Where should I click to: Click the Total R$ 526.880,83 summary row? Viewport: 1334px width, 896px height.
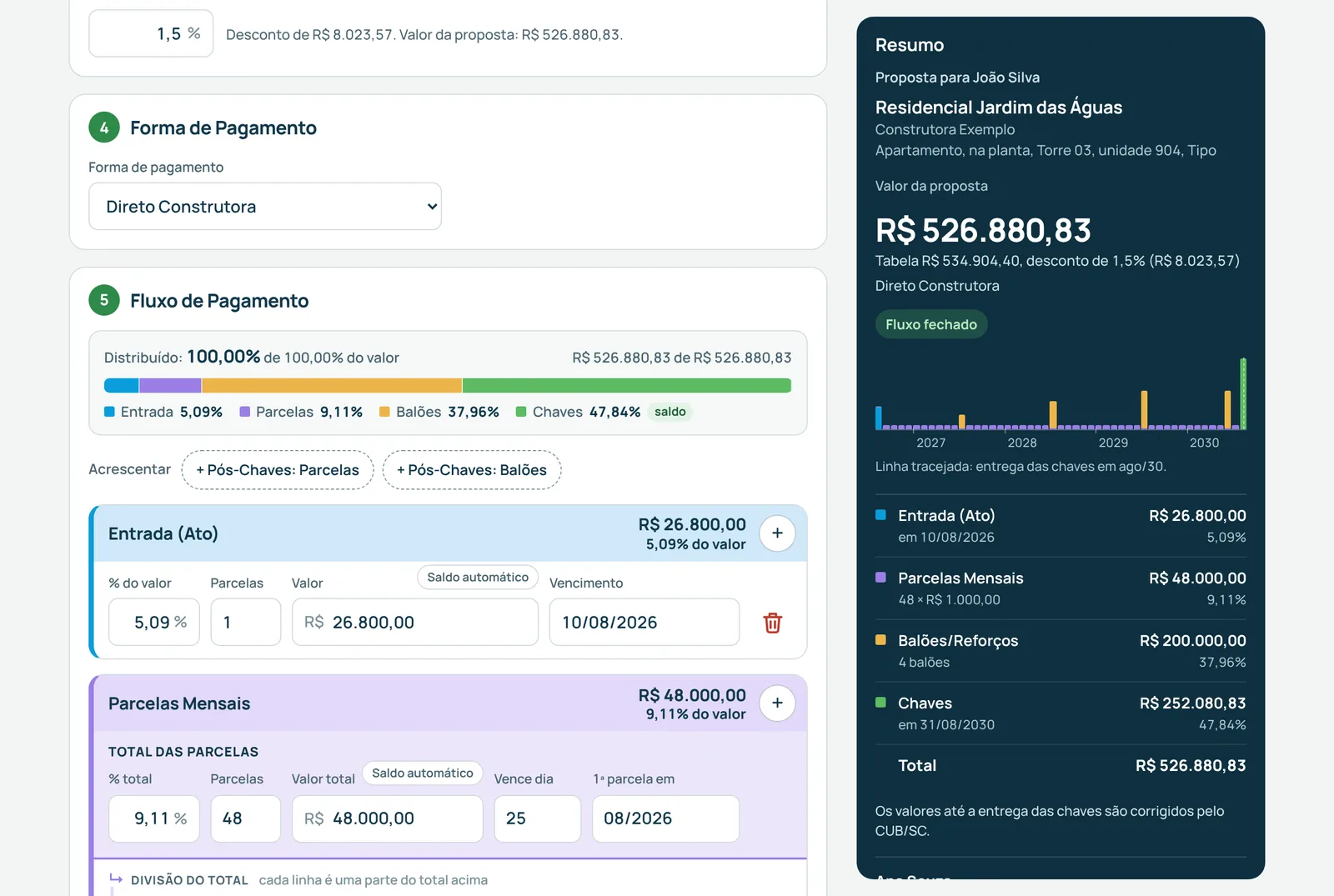tap(1061, 765)
